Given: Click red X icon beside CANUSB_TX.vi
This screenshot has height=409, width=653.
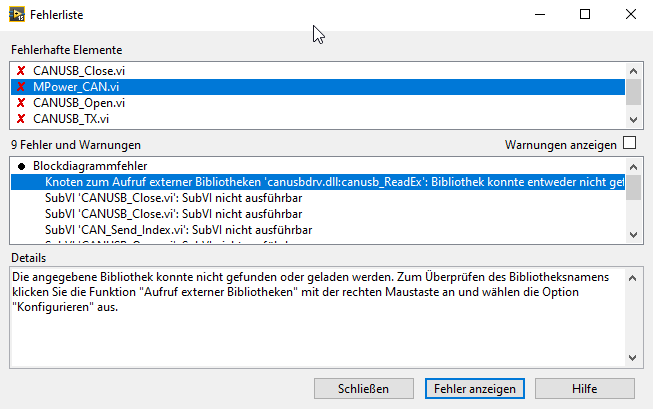Looking at the screenshot, I should (20, 119).
